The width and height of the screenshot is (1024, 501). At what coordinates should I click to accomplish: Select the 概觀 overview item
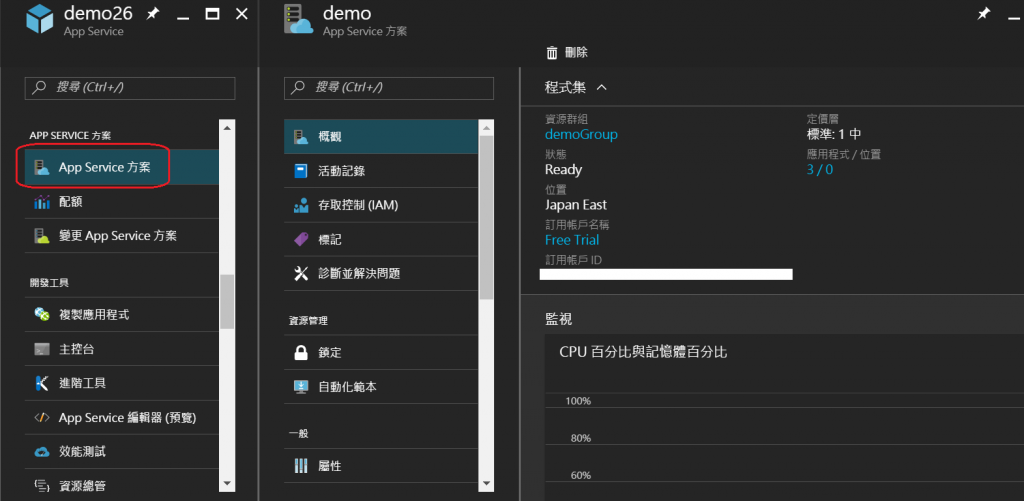pos(381,137)
